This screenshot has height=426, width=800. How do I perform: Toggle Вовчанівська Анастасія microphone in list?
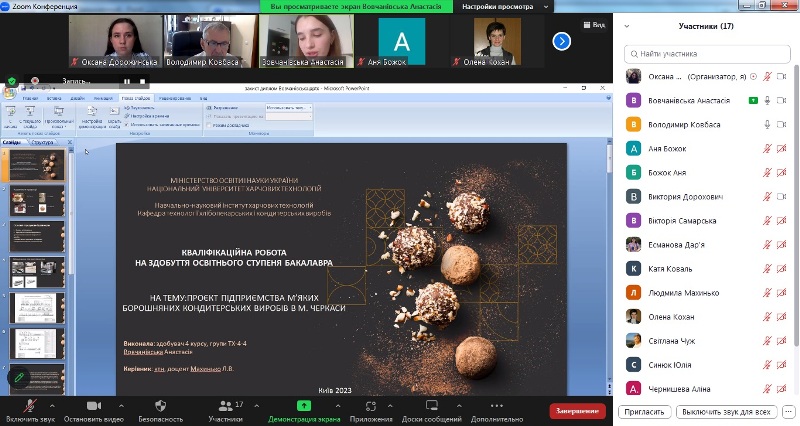(x=767, y=101)
